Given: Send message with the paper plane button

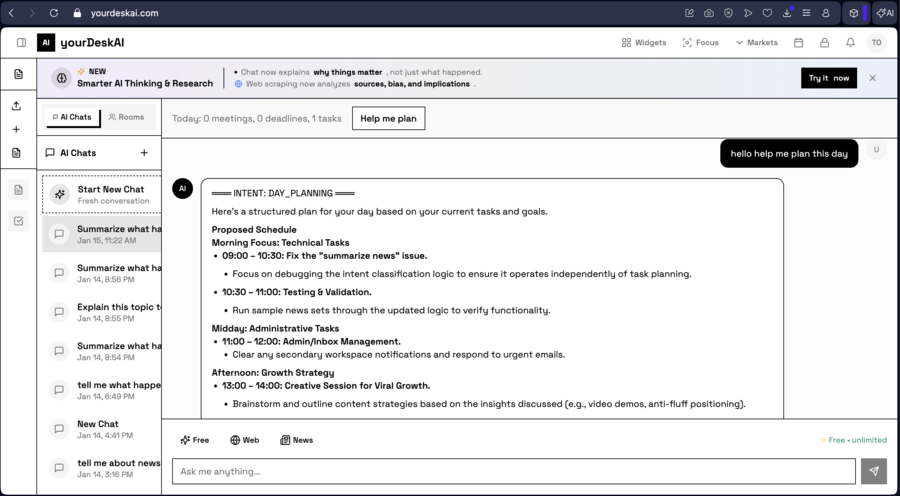Looking at the screenshot, I should click(x=873, y=471).
